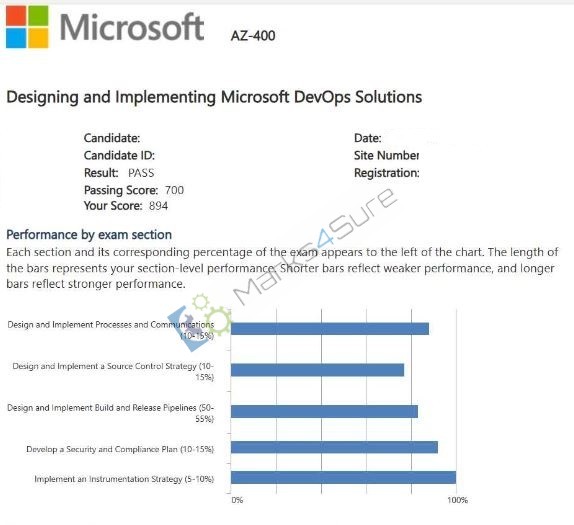Click the Marks4Sure diagonal watermark text
This screenshot has width=574, height=525.
tap(316, 246)
